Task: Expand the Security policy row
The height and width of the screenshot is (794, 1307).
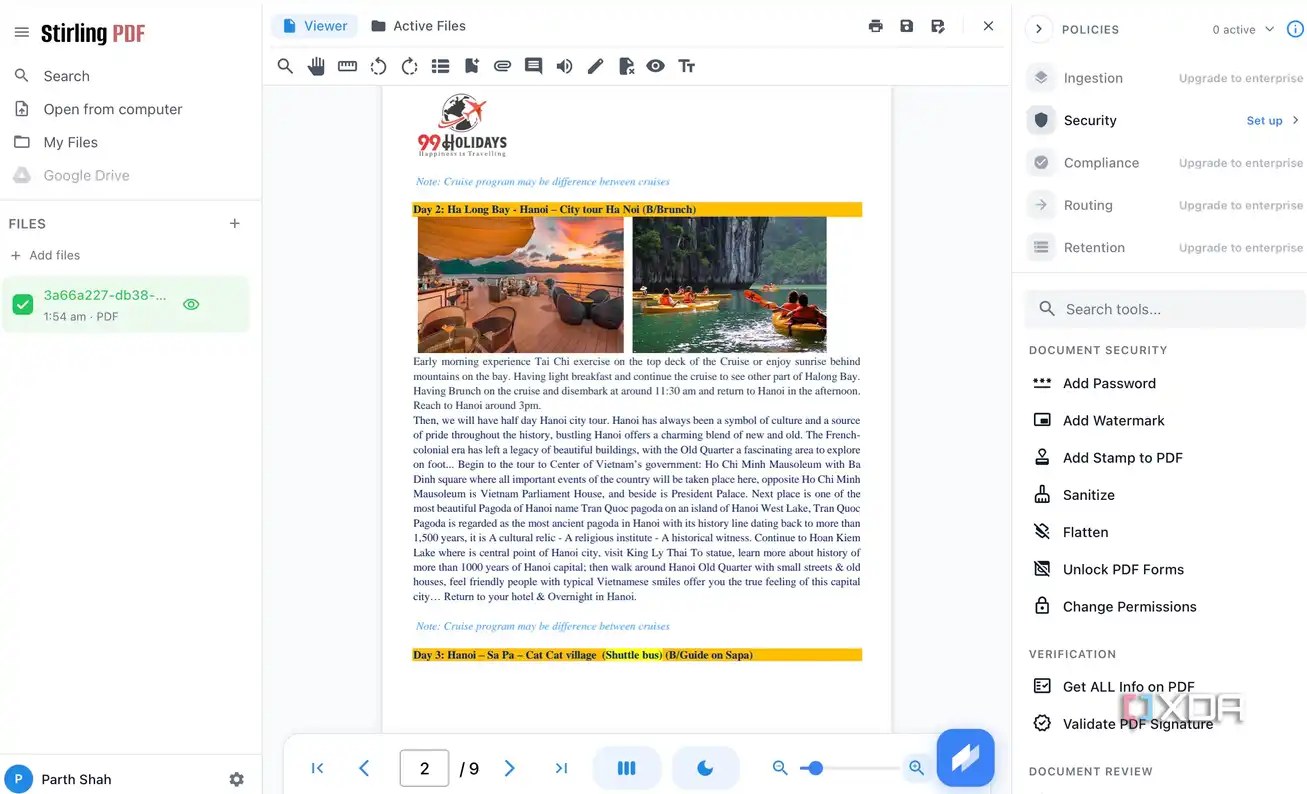Action: [x=1165, y=120]
